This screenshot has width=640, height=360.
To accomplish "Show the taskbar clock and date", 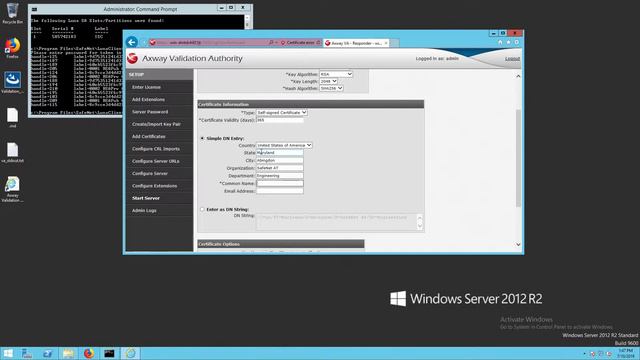I will click(x=625, y=353).
